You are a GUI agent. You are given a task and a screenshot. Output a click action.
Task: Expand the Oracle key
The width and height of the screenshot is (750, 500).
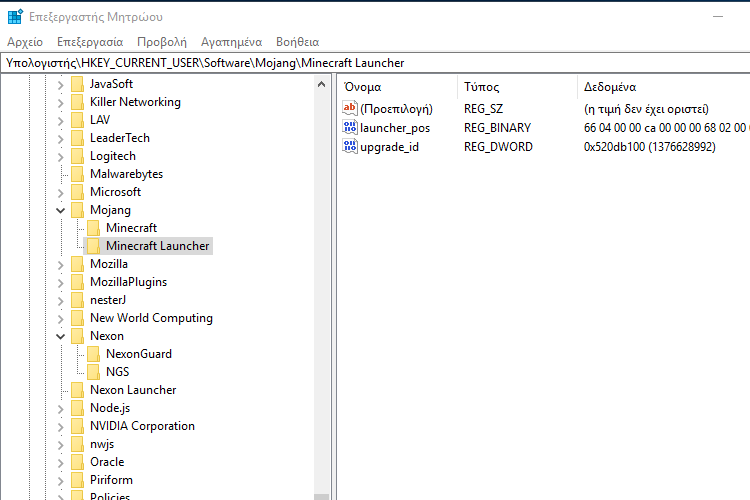(x=60, y=463)
